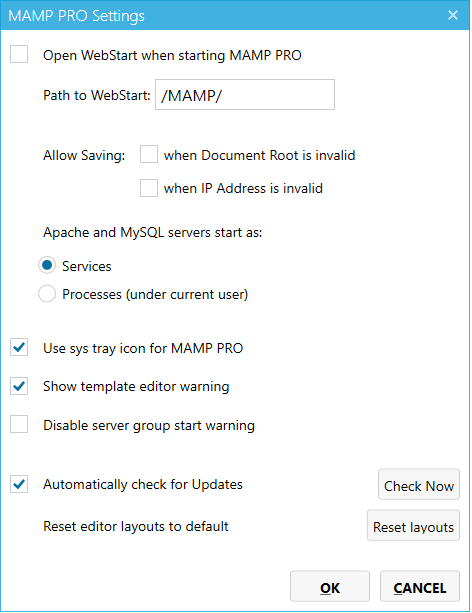Uncheck Use sys tray icon for MAMP PRO
Screen dimensions: 472x613
tap(19, 348)
